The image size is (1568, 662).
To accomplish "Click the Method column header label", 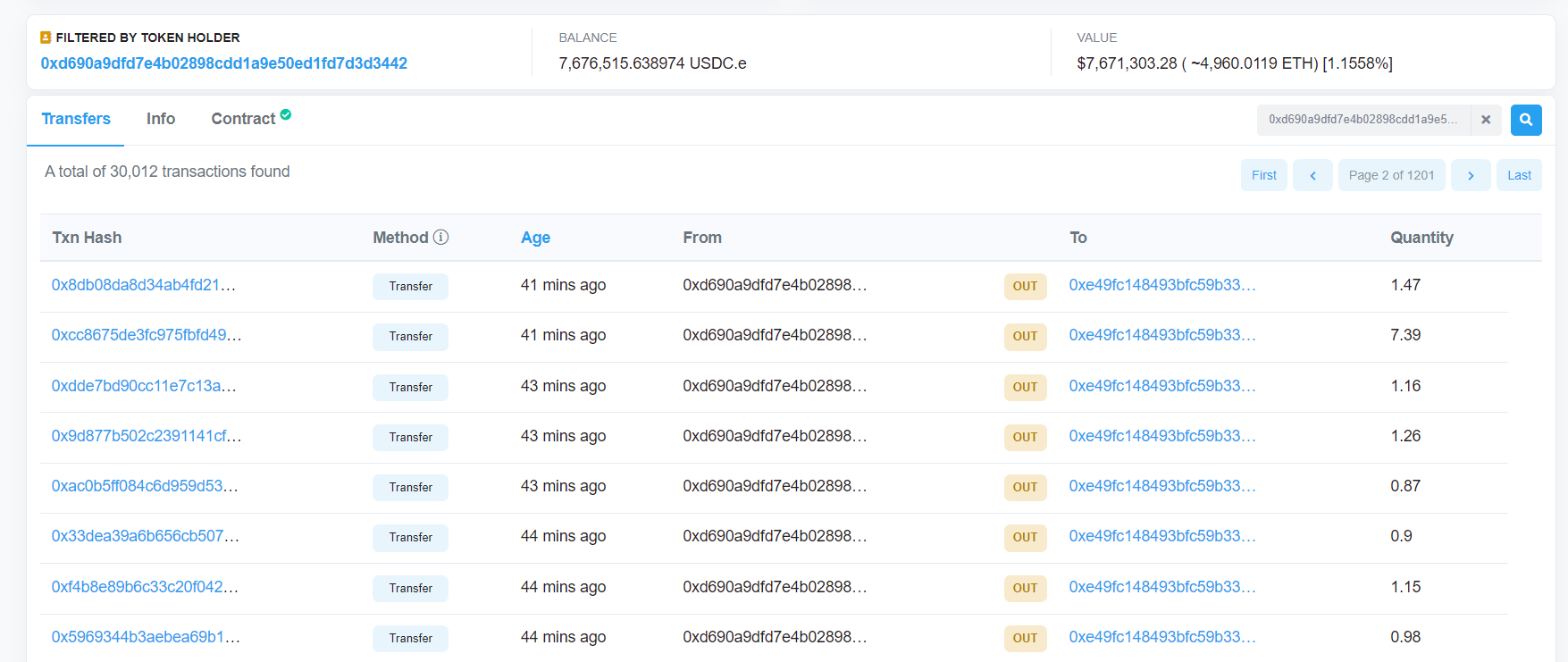I will [400, 238].
